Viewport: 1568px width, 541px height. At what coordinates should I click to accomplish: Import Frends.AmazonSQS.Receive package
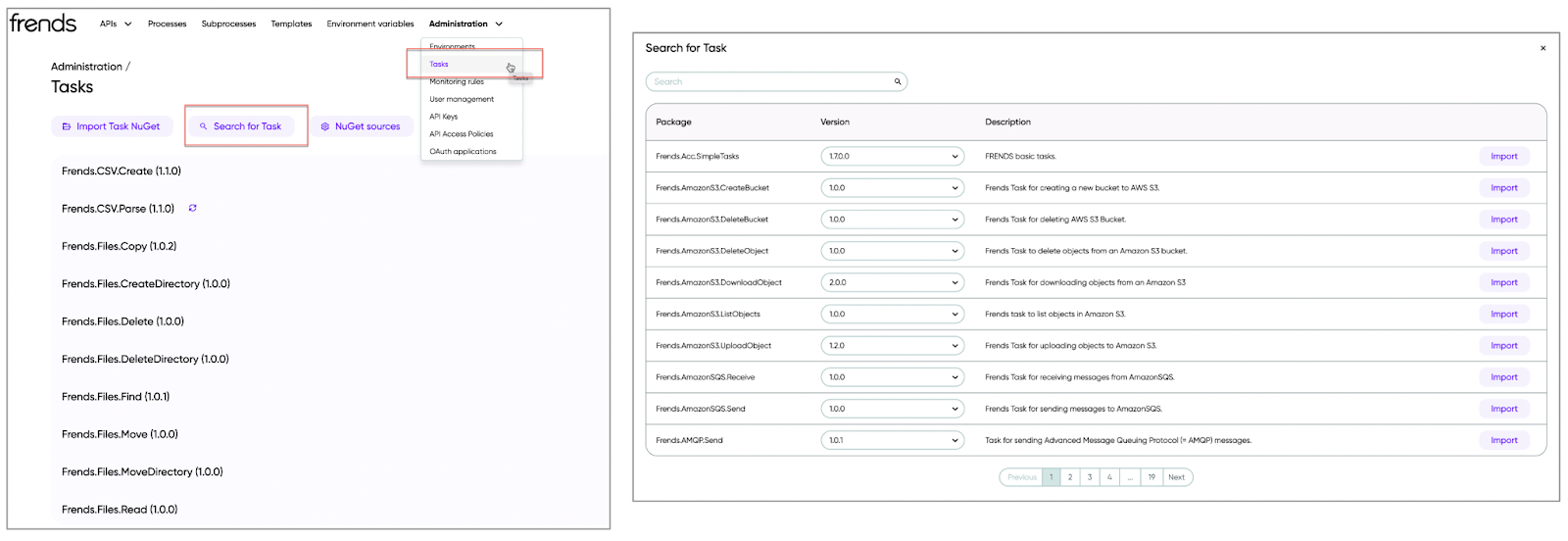1503,377
